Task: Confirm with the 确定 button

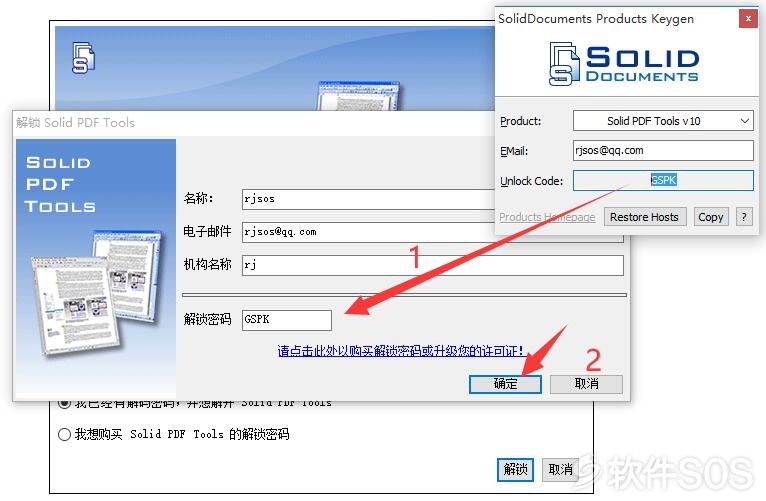Action: click(505, 384)
